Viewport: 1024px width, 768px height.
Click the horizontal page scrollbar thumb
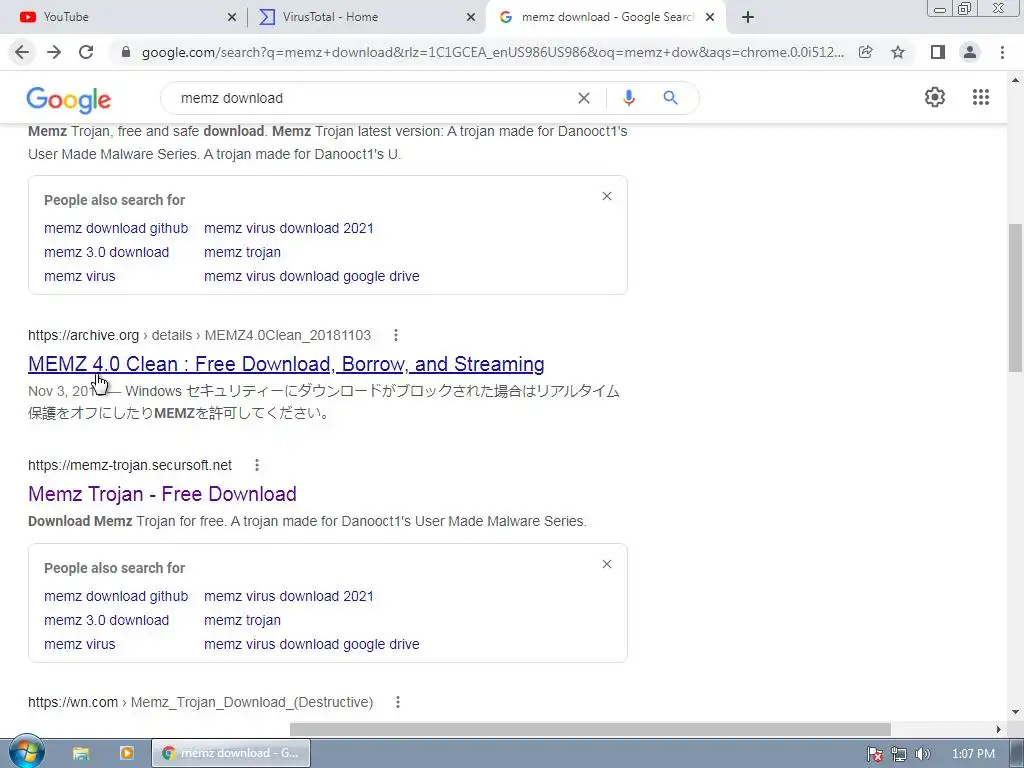tap(590, 729)
